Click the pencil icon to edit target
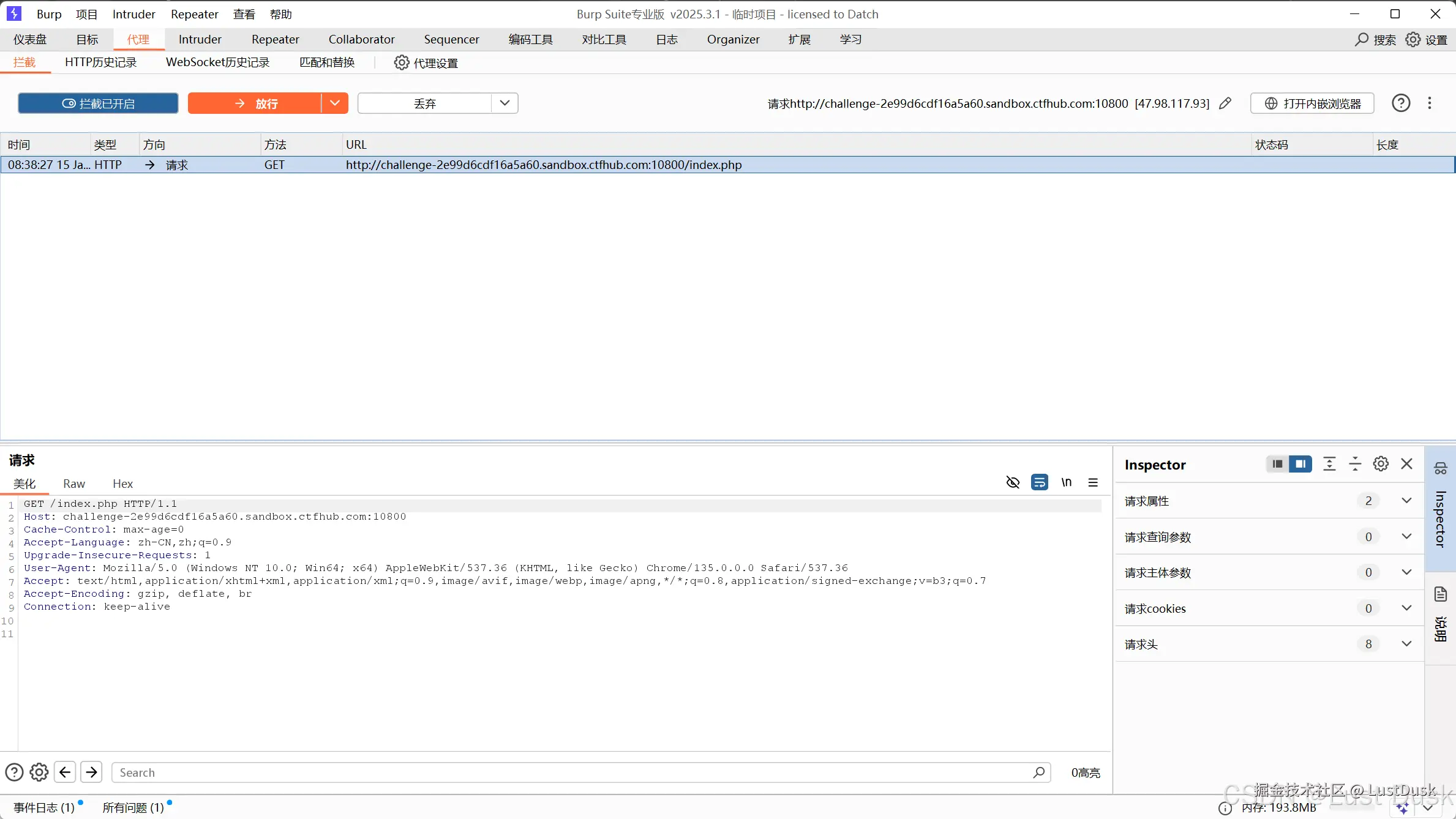Viewport: 1456px width, 819px height. point(1225,103)
